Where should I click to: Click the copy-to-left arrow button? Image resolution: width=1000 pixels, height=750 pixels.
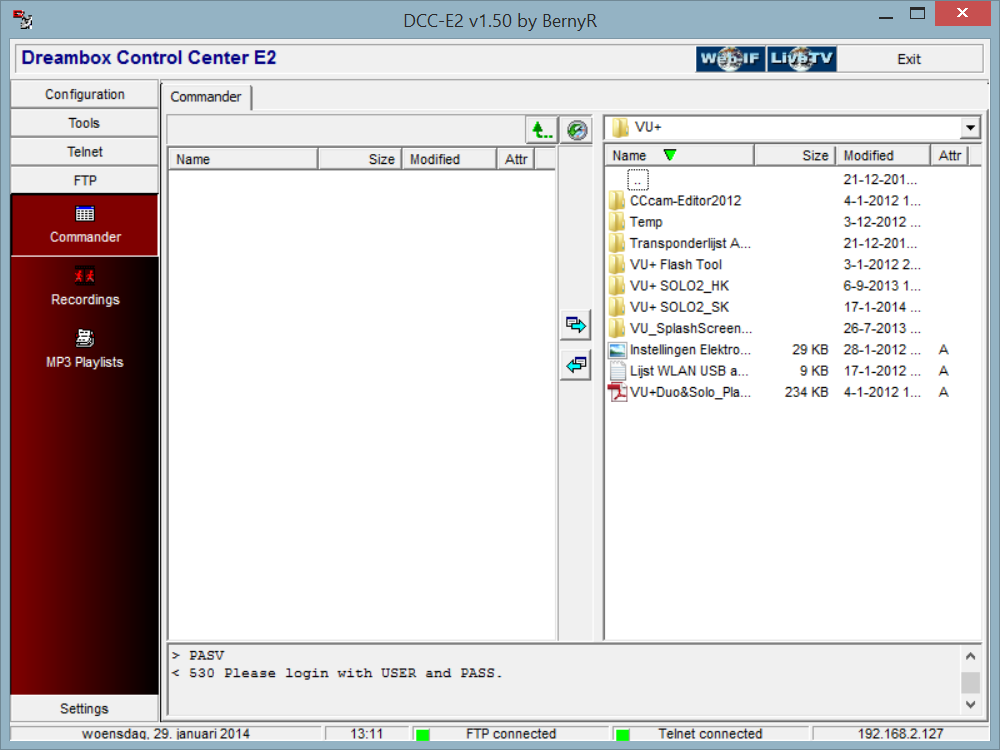coord(576,365)
